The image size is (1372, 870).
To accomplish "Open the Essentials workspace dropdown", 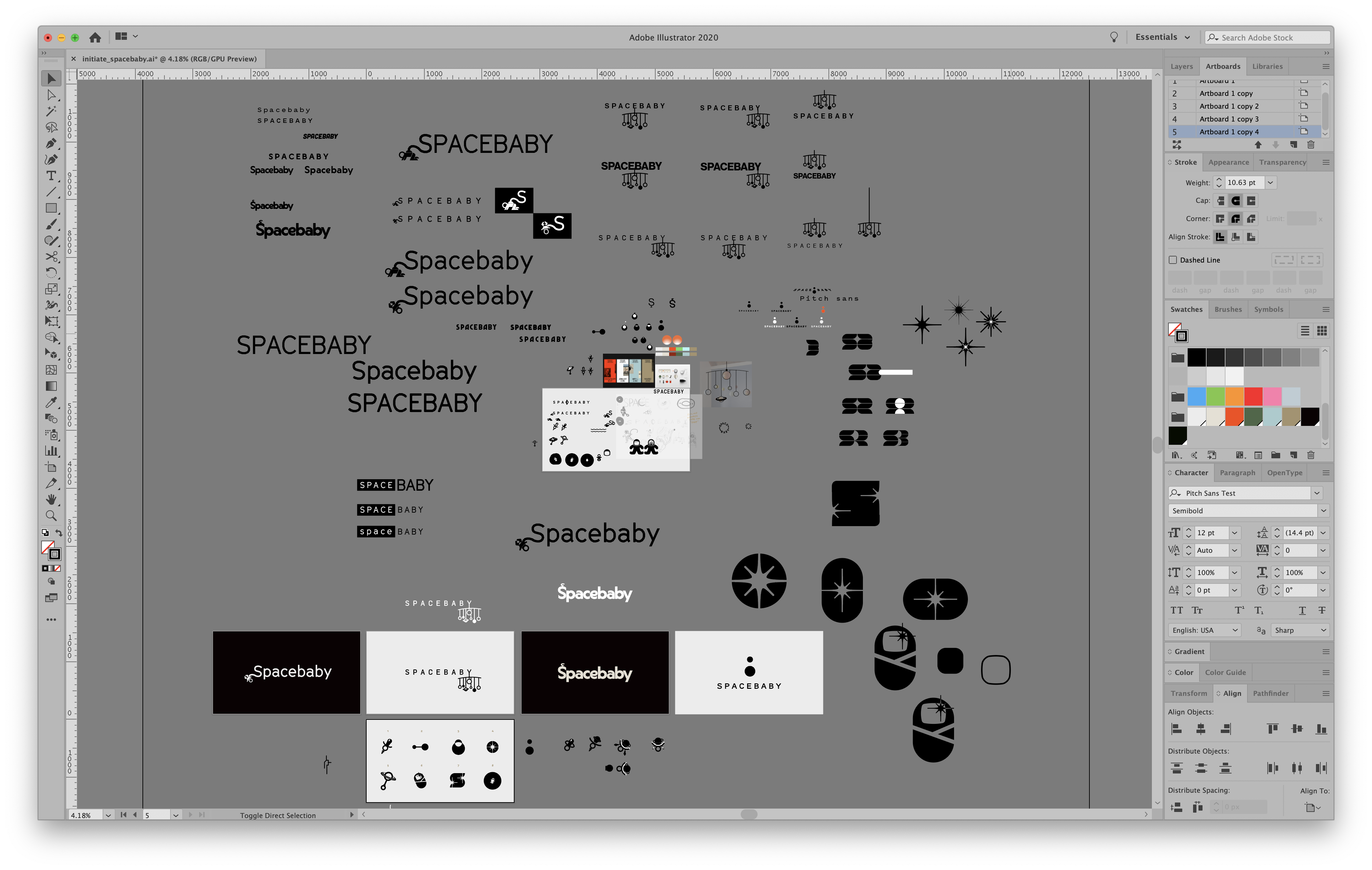I will [x=1162, y=37].
